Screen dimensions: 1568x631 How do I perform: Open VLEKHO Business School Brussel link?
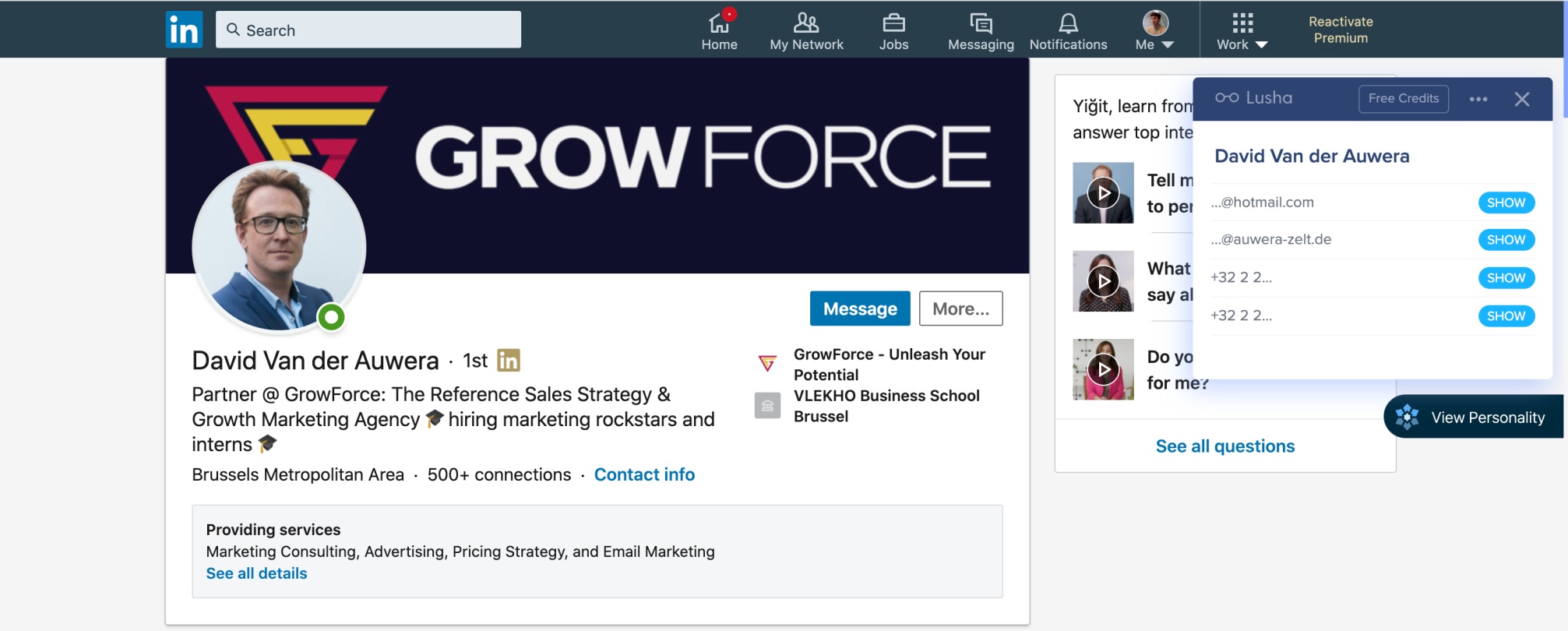click(886, 406)
